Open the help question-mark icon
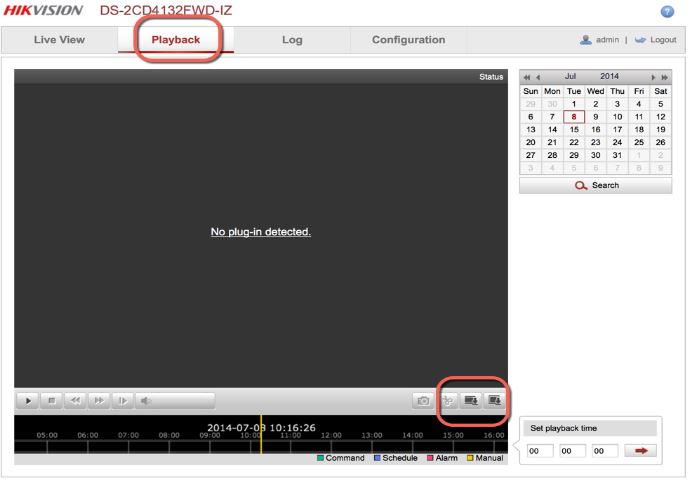693x481 pixels. (x=667, y=11)
